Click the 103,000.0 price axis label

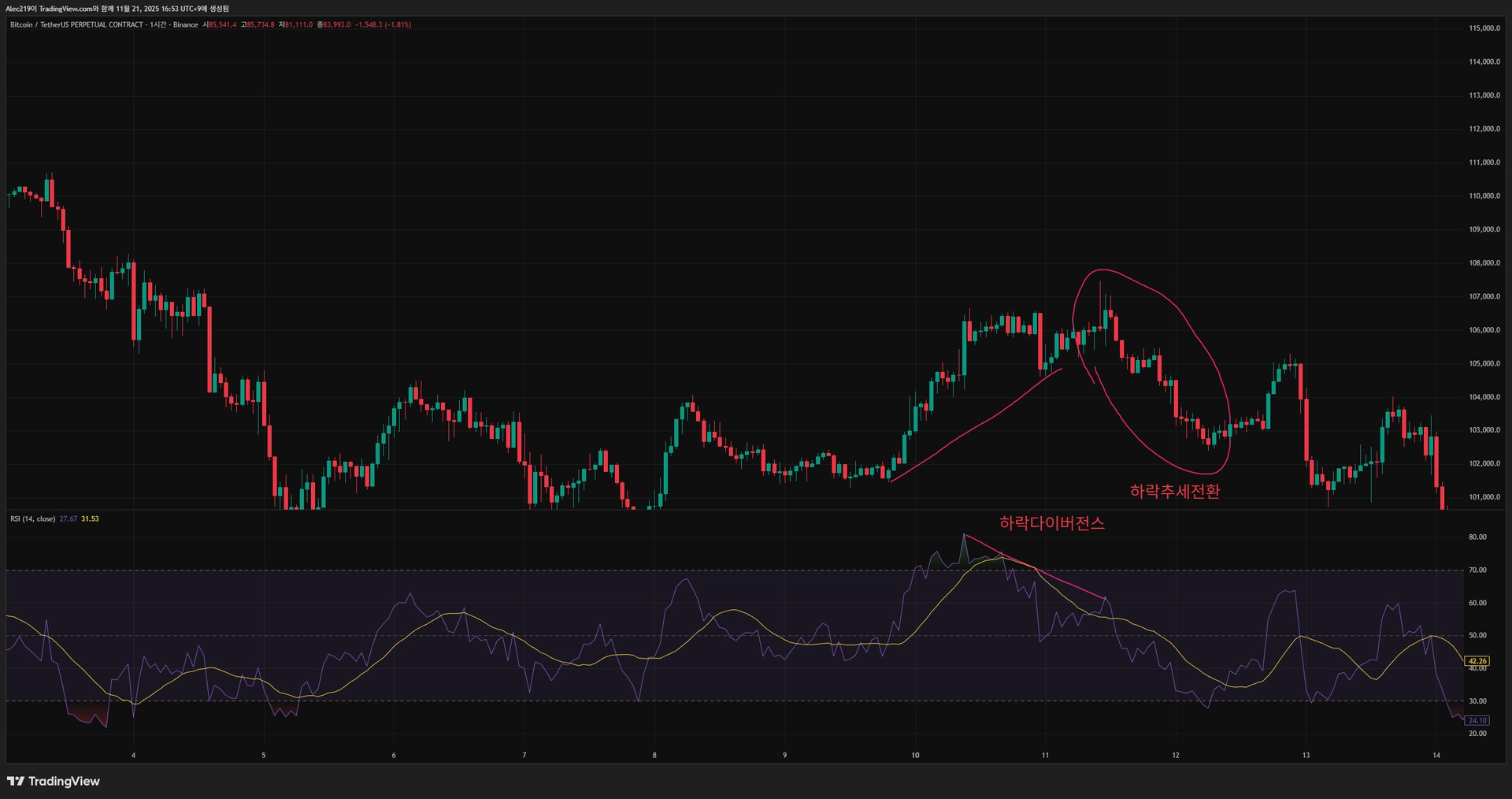point(1484,430)
